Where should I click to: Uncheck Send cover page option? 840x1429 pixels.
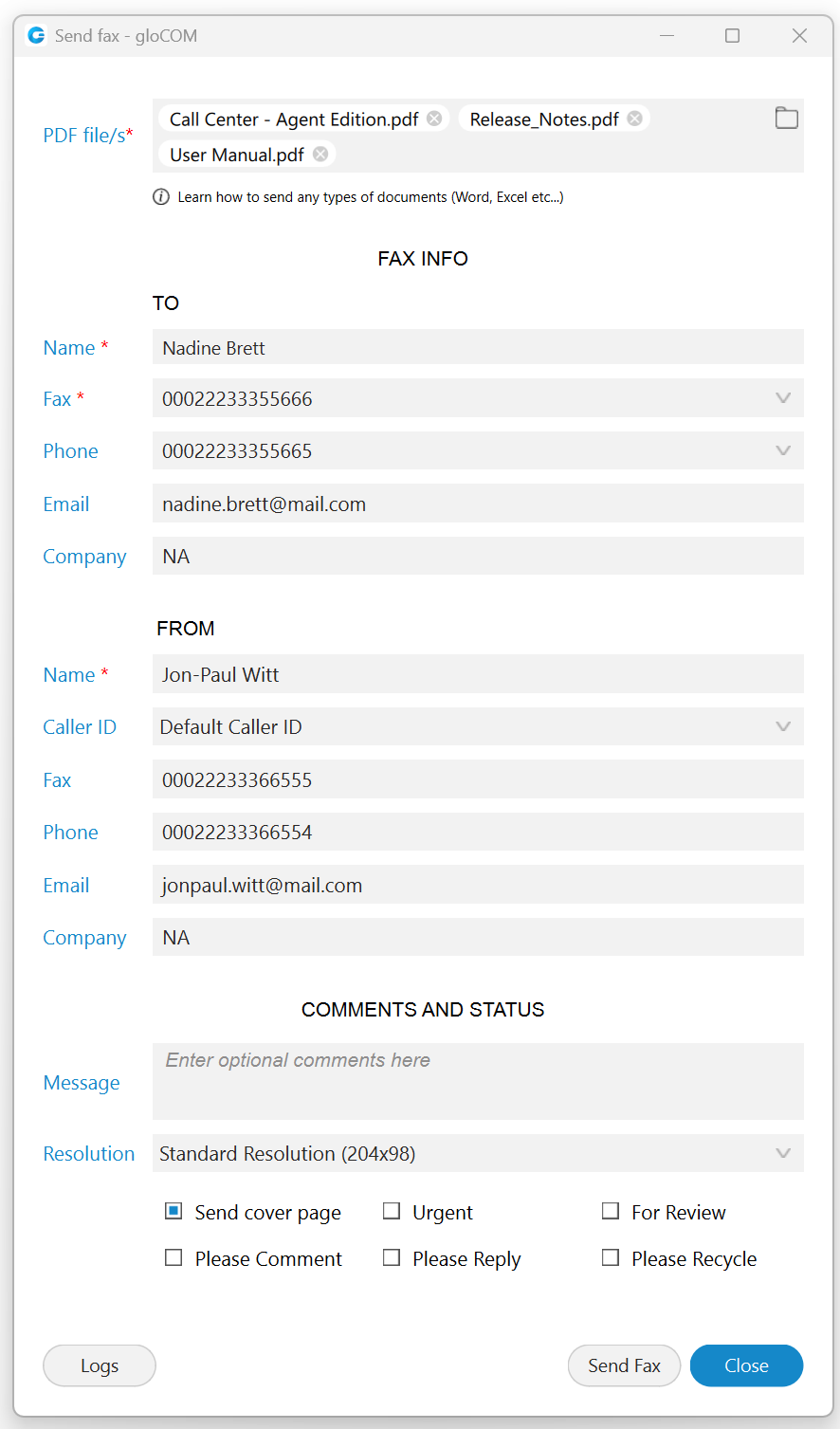[x=173, y=1211]
